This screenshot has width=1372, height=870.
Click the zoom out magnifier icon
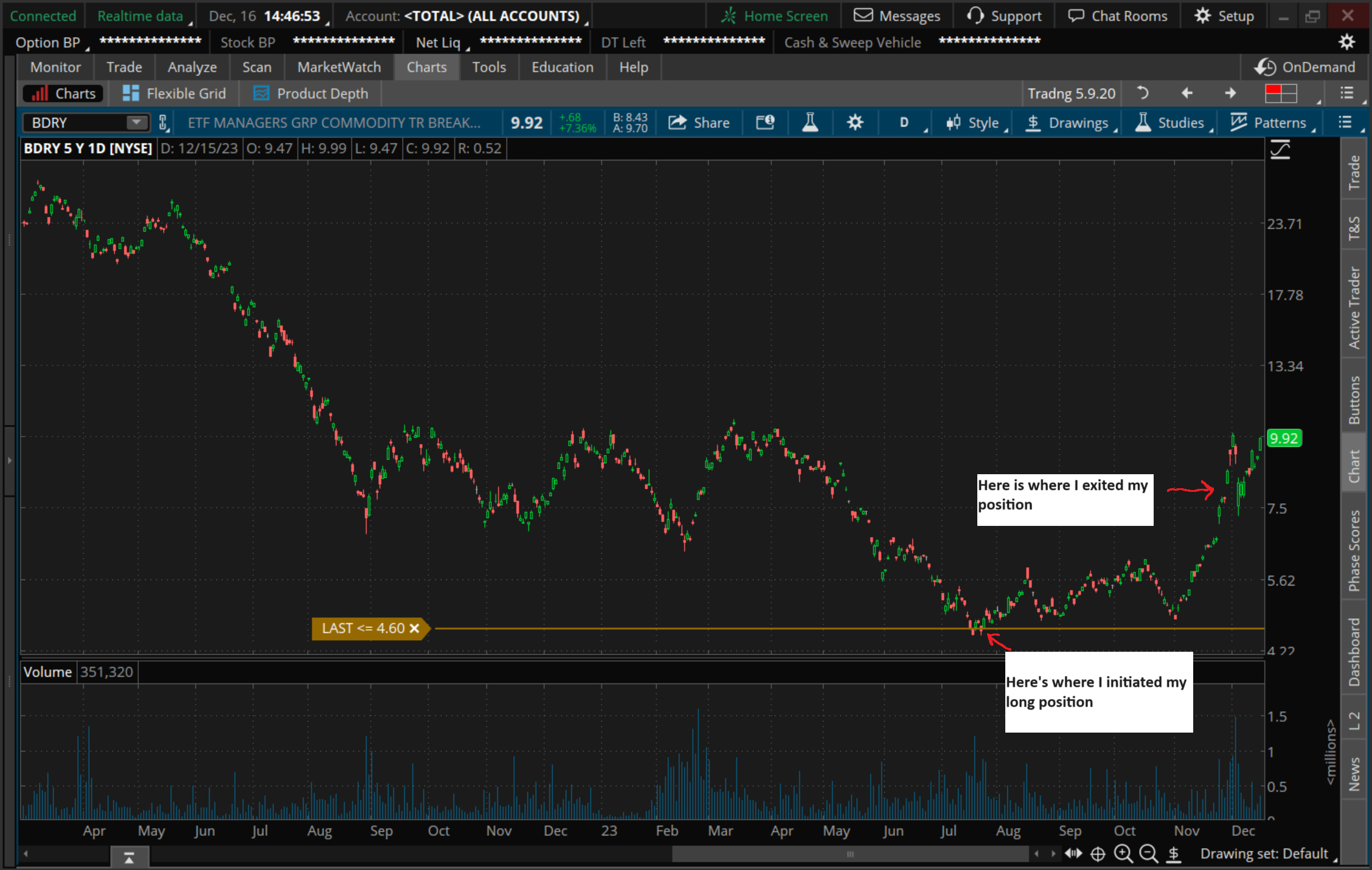1148,854
